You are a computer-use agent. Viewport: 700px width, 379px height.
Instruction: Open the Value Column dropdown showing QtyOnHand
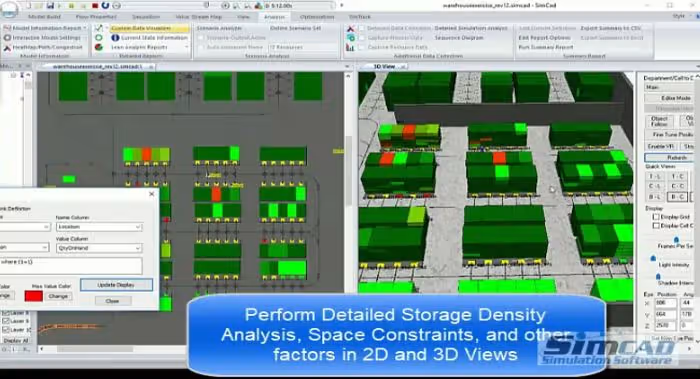(x=99, y=248)
